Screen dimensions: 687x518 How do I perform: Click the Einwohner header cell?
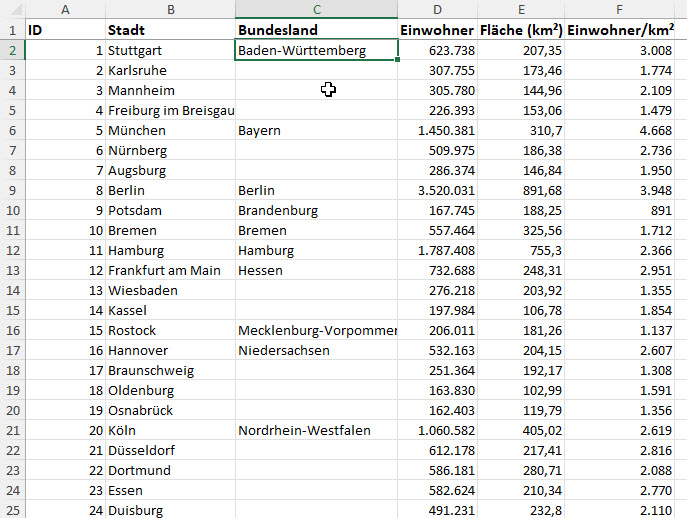437,30
